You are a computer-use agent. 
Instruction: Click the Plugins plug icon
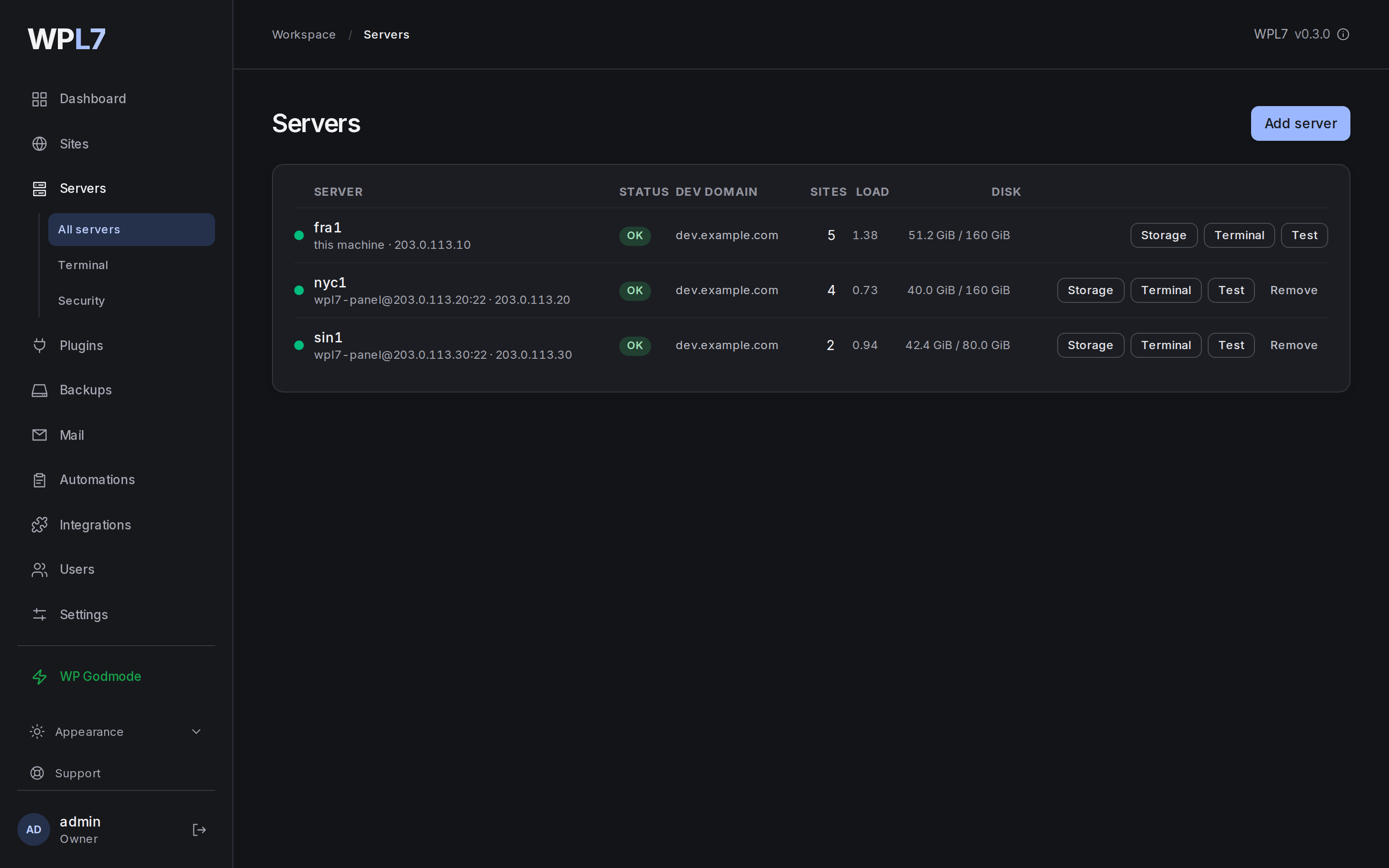point(39,345)
